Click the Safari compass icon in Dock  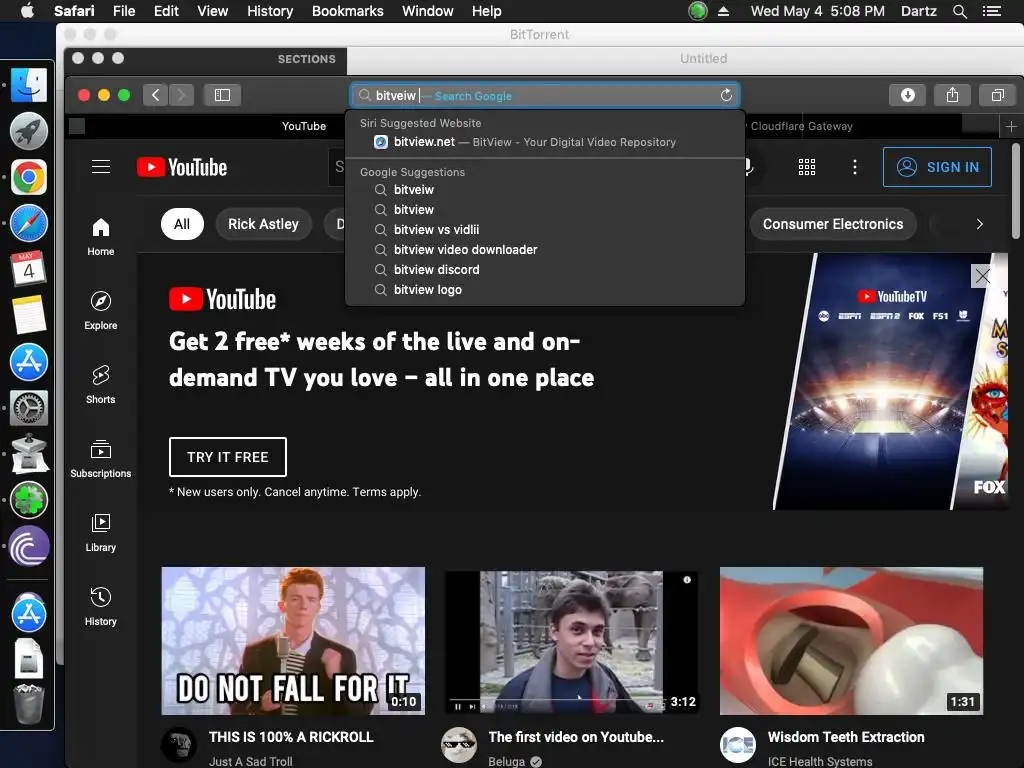coord(29,223)
